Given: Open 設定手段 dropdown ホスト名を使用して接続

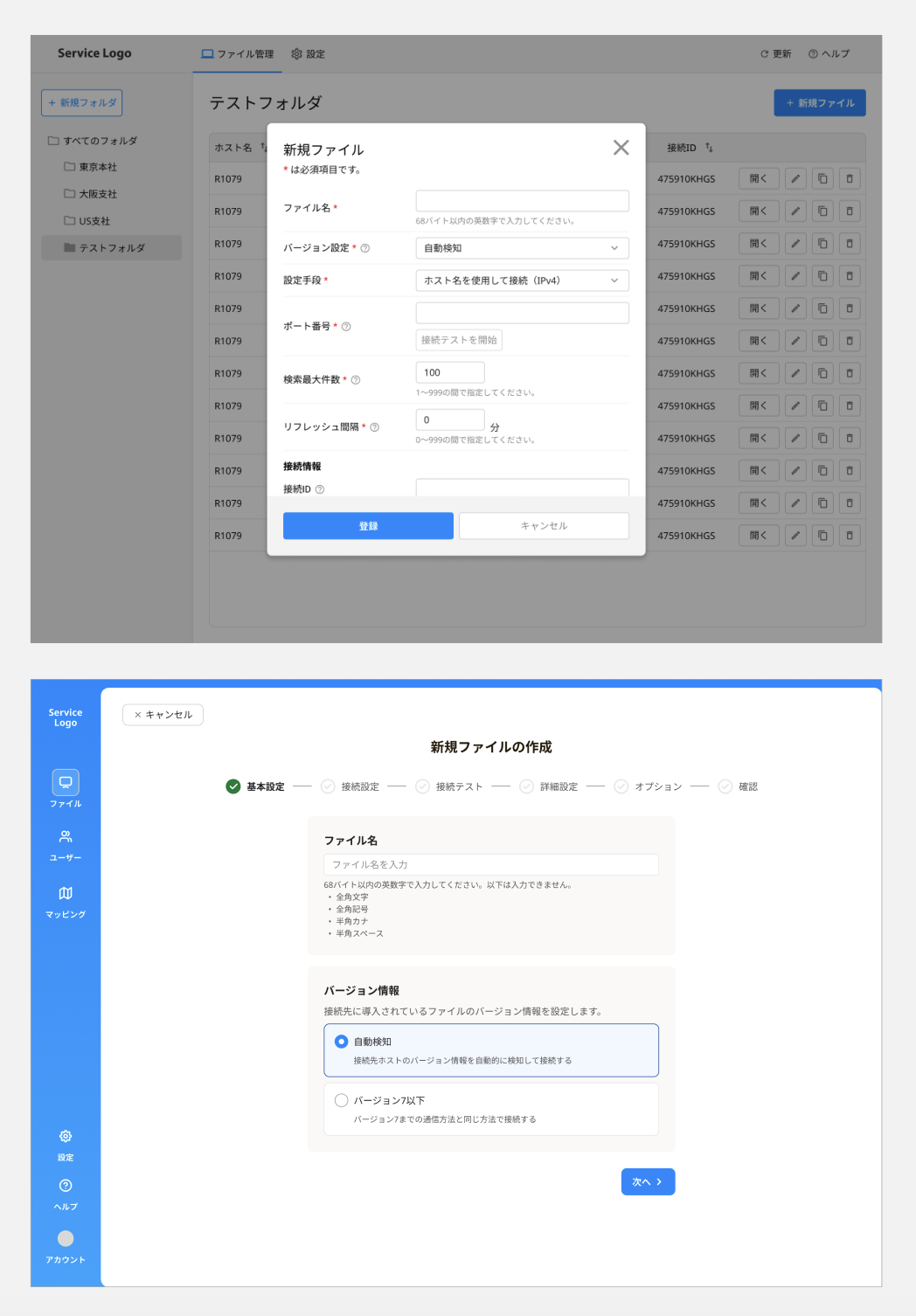Looking at the screenshot, I should (x=523, y=281).
